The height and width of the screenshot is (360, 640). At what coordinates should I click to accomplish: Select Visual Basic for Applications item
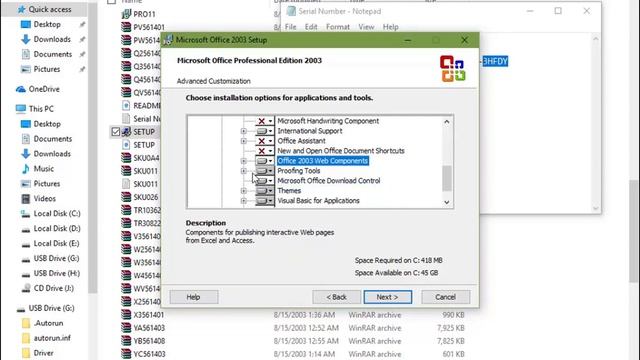click(x=318, y=201)
